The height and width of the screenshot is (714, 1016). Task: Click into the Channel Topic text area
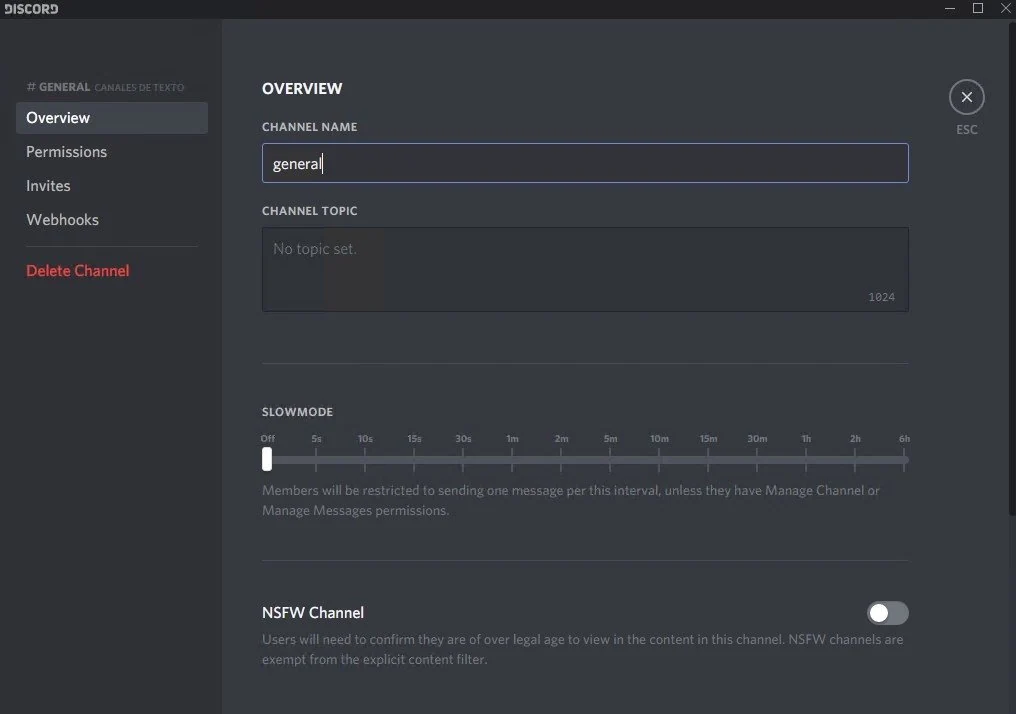584,269
